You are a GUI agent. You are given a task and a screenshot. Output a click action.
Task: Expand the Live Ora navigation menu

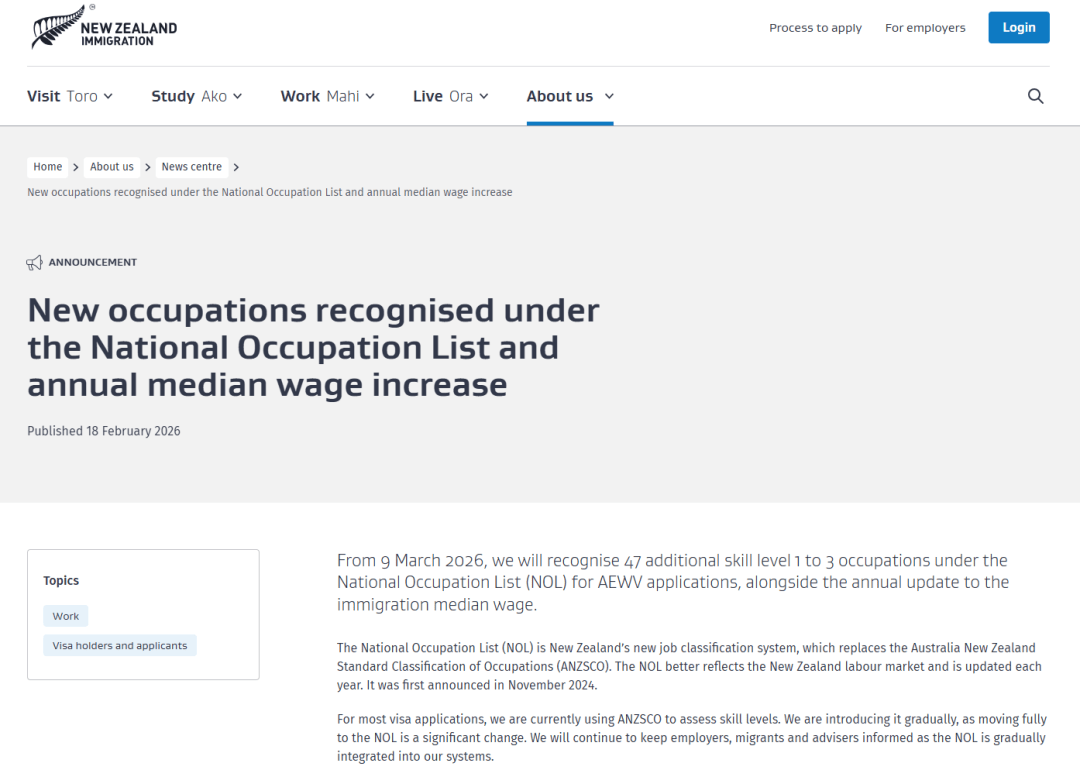450,96
